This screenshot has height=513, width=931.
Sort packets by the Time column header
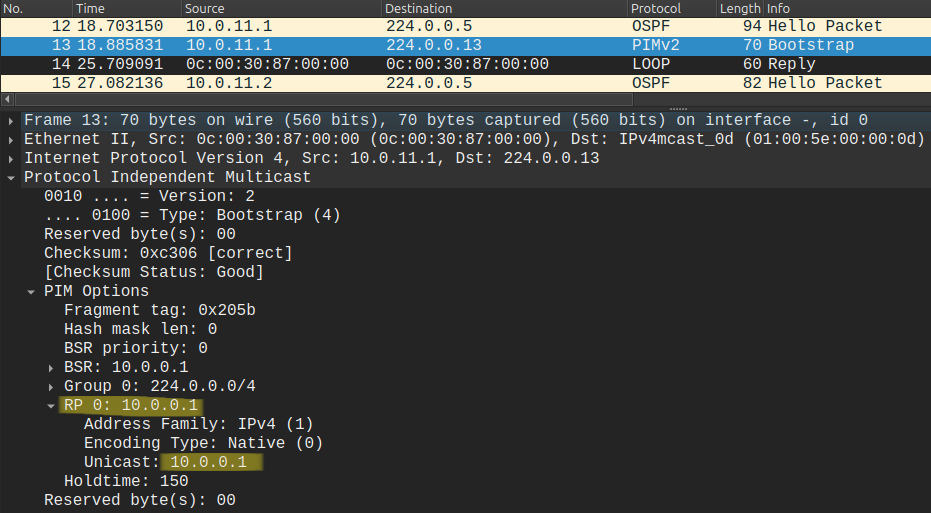click(90, 8)
